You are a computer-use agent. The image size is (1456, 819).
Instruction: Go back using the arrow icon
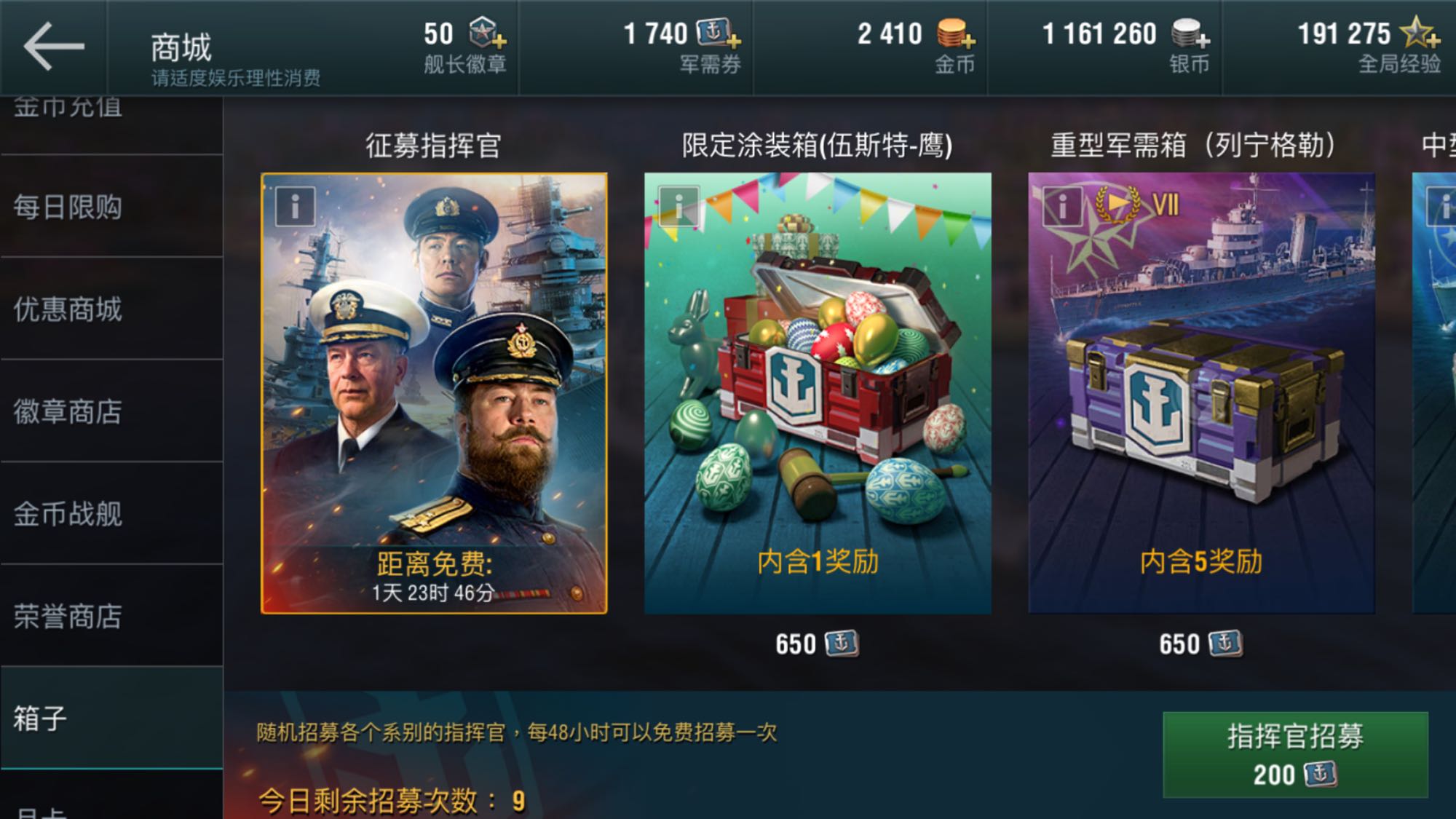tap(54, 47)
